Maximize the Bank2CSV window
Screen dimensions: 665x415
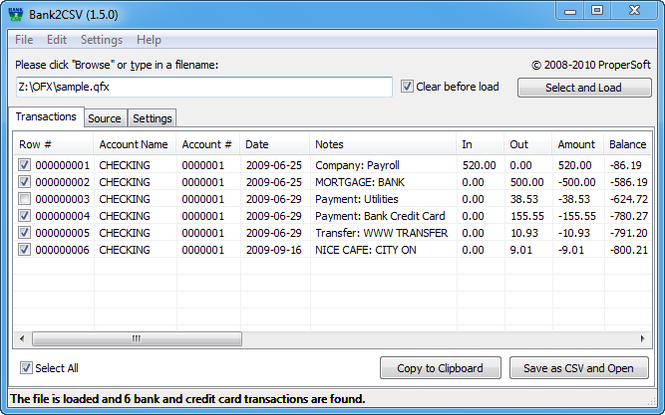point(597,11)
